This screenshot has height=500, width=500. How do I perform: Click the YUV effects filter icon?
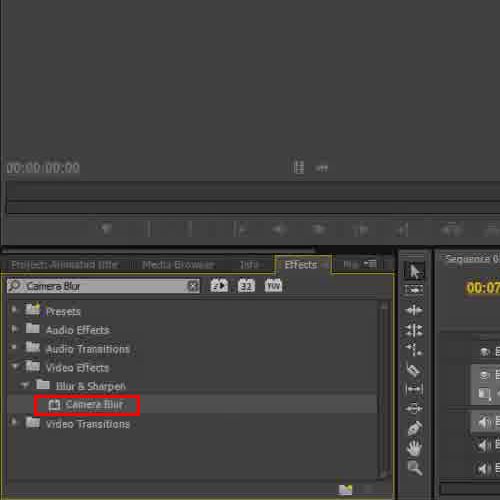[273, 286]
